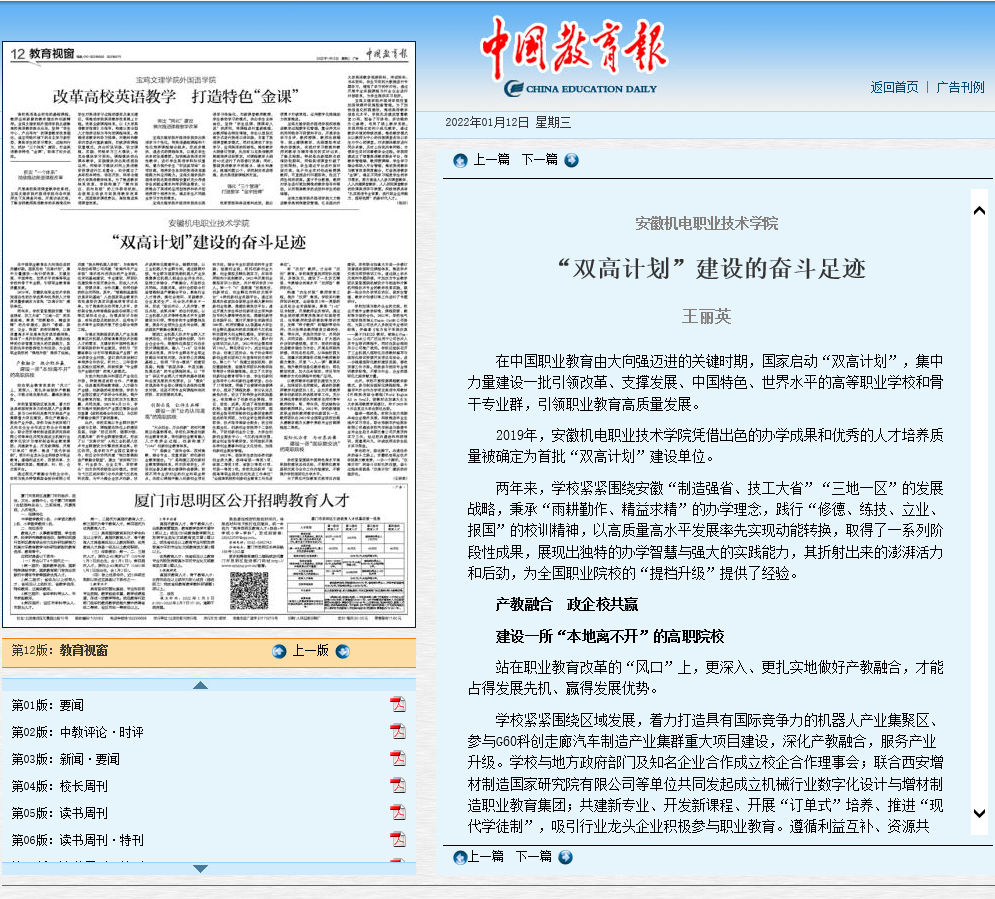Select “双高计划”建设的奋斗足迹 on page thumbnail

[209, 242]
